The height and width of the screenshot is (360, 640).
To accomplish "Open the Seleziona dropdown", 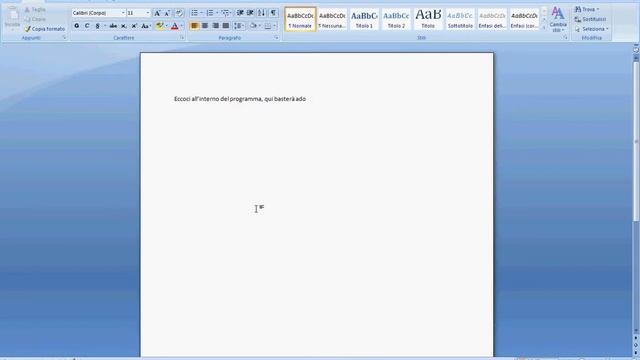I will 591,29.
